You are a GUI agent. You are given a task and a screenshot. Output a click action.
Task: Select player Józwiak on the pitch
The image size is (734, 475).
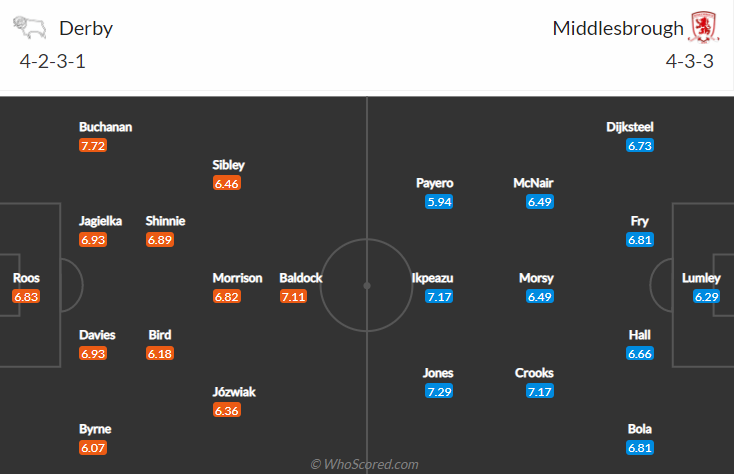pos(234,392)
